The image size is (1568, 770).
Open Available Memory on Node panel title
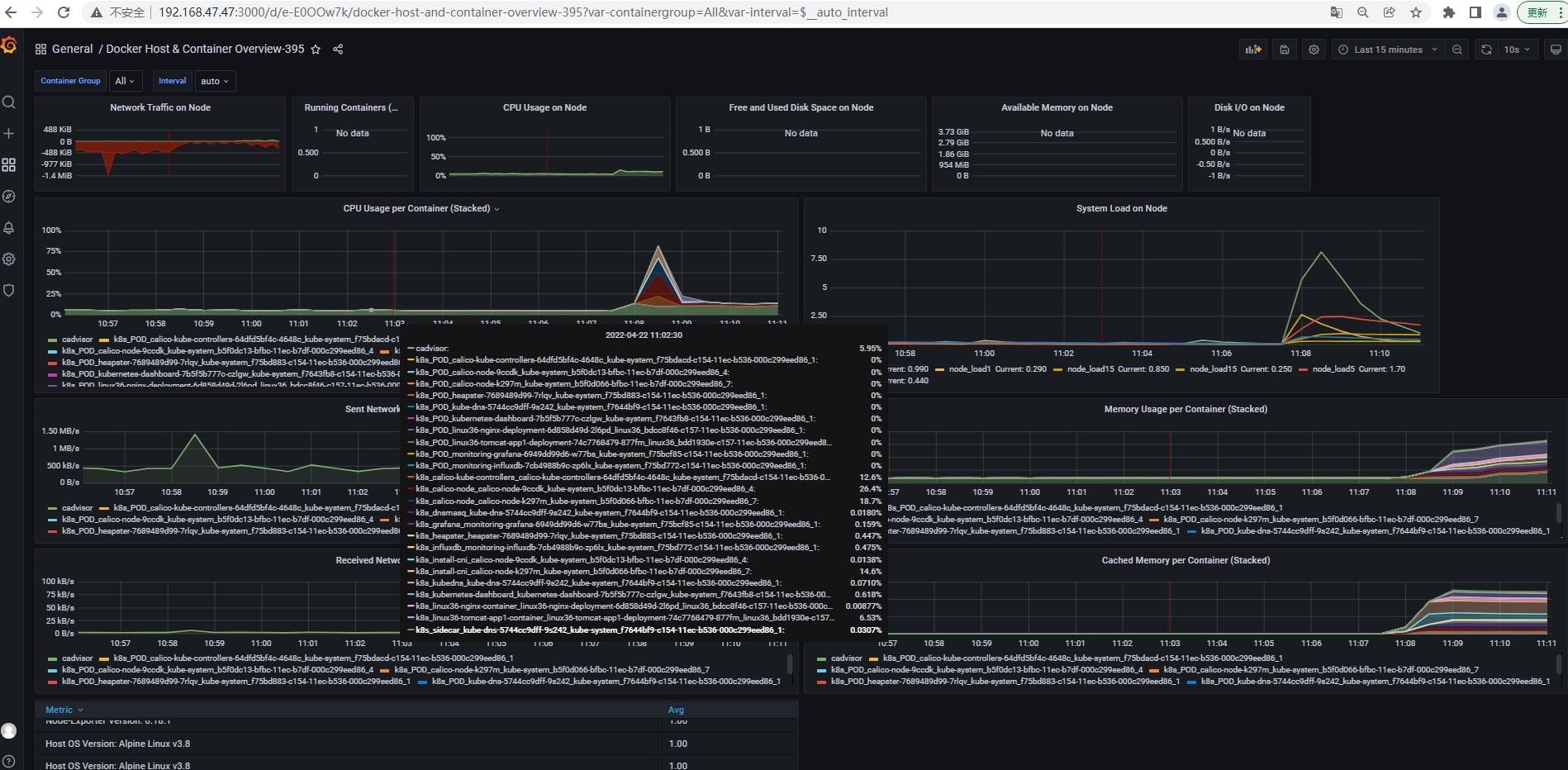1057,108
